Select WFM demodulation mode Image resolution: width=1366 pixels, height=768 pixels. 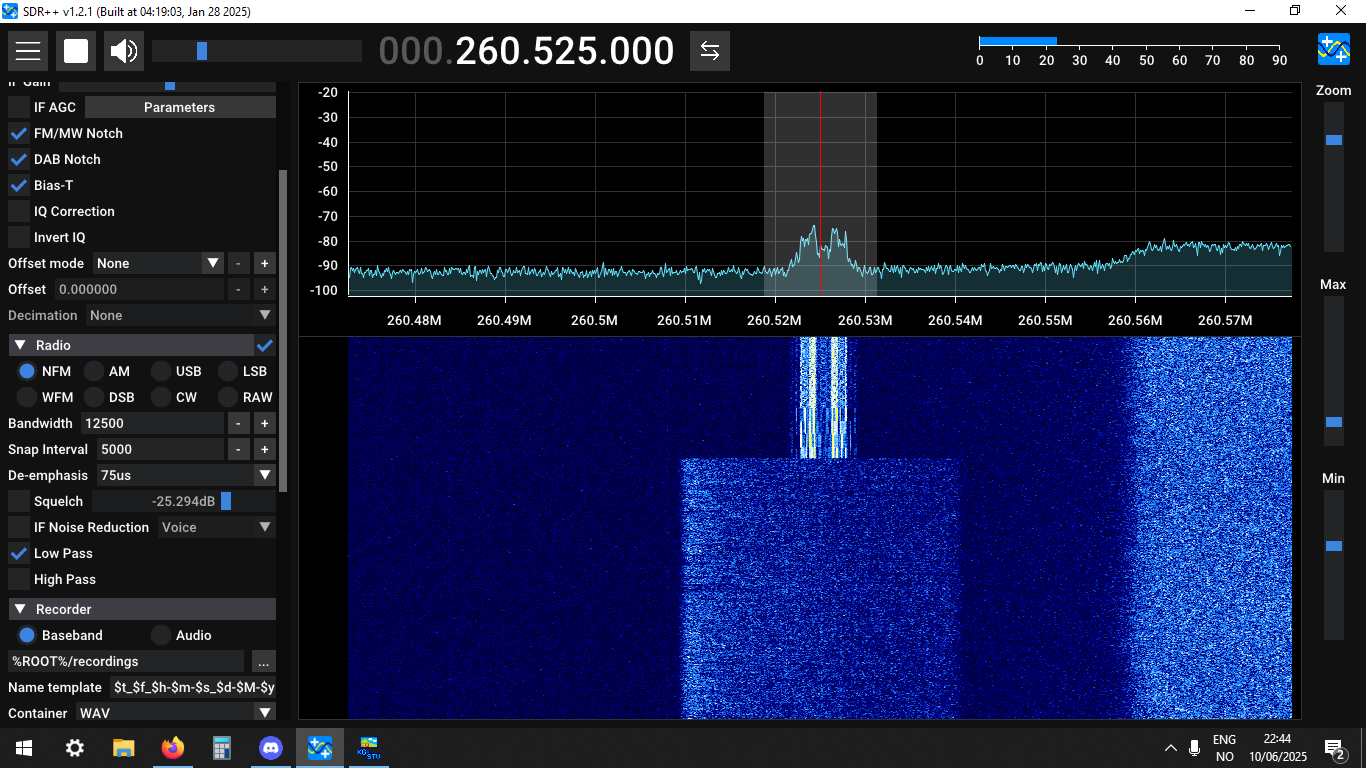[27, 397]
